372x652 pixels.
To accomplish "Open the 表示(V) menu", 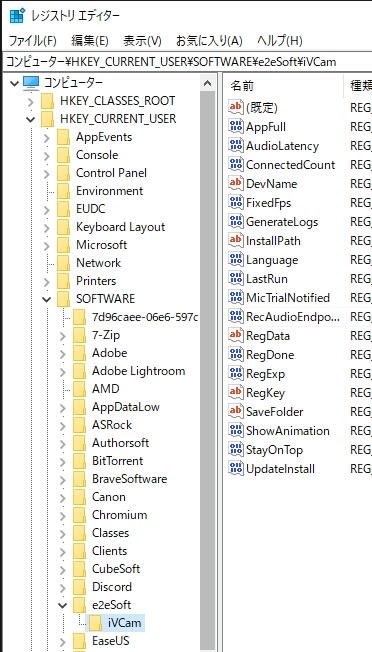I will coord(142,41).
